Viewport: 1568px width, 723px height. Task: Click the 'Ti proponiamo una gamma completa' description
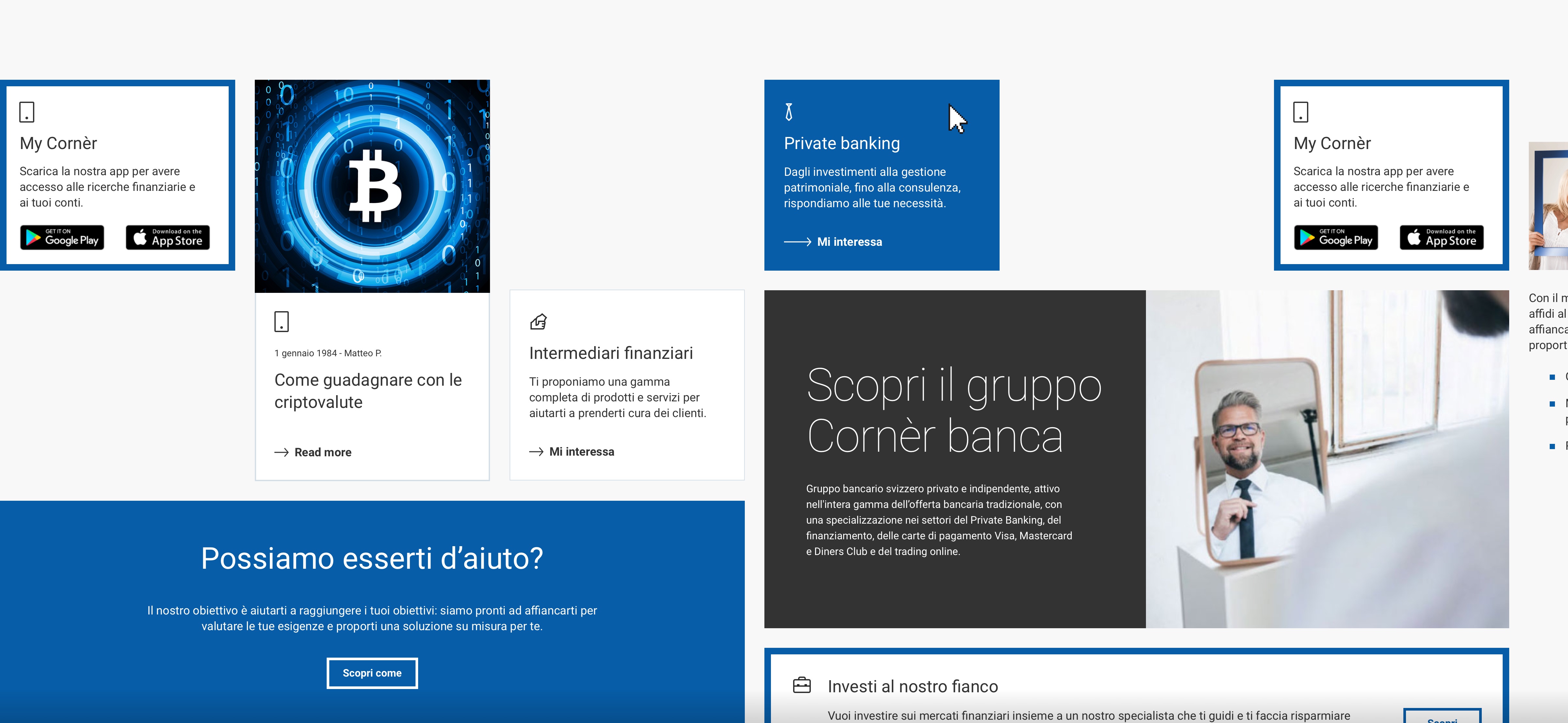point(618,397)
